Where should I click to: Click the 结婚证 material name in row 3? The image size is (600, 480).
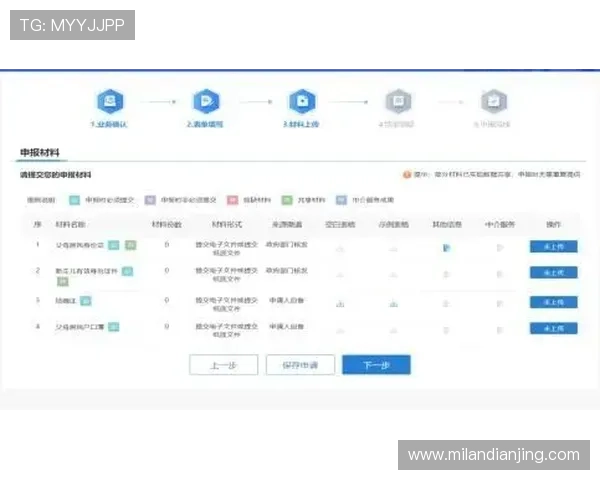66,301
